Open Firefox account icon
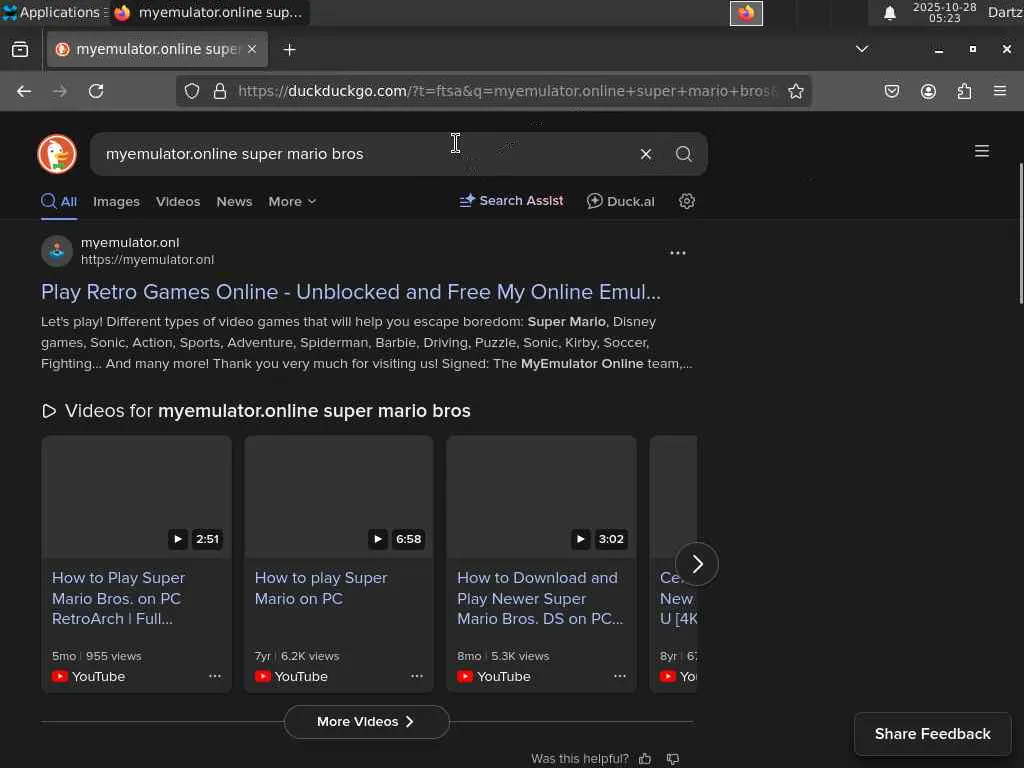The width and height of the screenshot is (1024, 768). click(x=928, y=91)
